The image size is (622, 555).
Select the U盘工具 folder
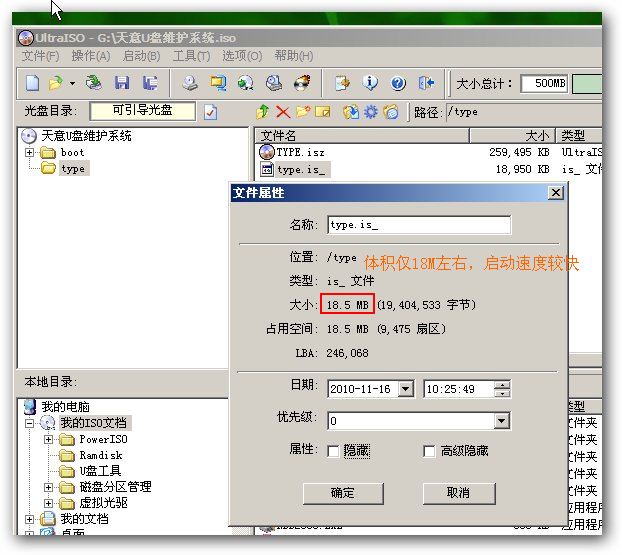[x=100, y=471]
